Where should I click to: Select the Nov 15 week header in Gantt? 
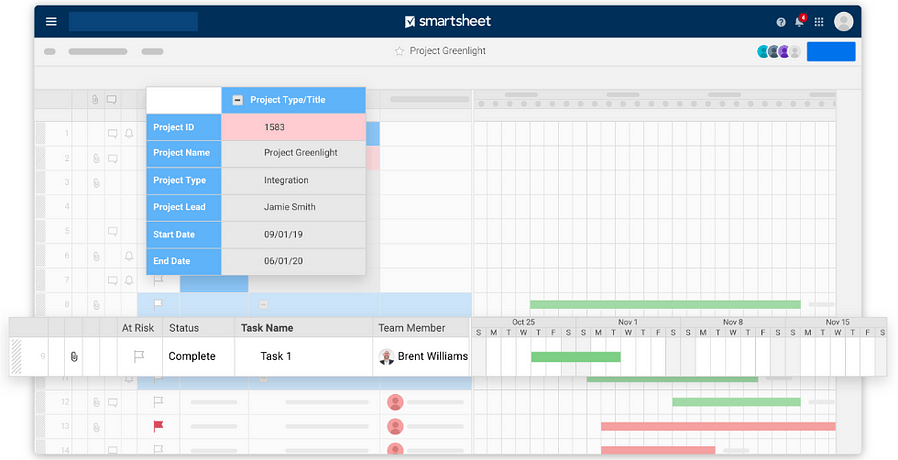837,322
